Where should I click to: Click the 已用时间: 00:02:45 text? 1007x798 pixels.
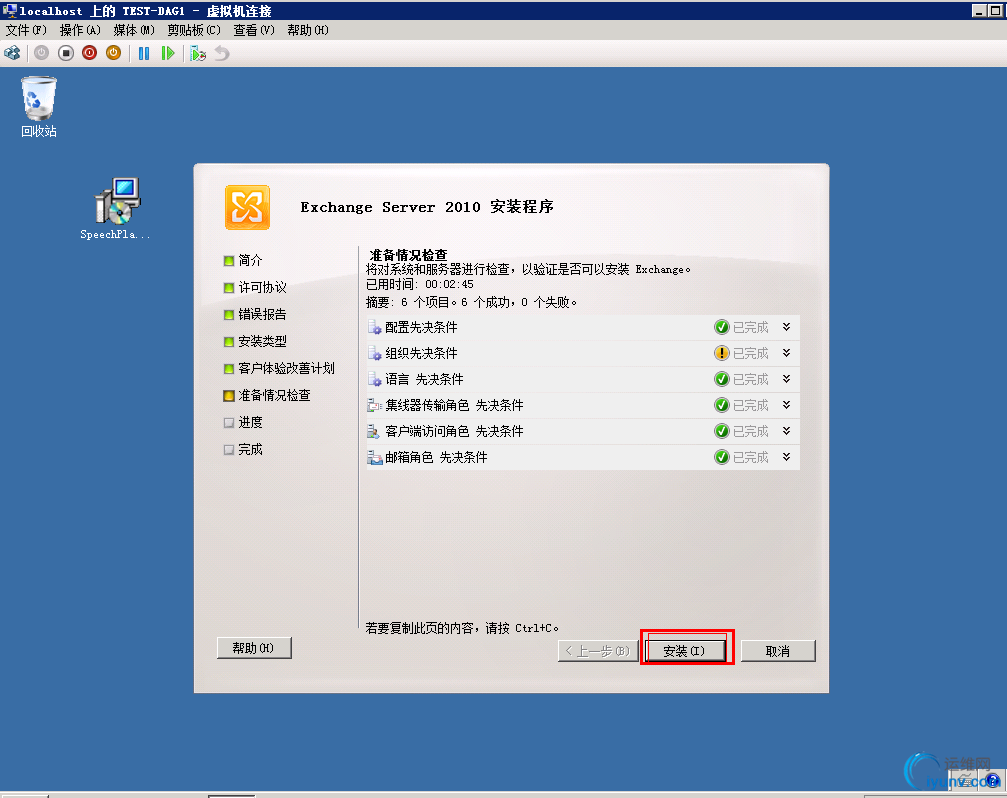[420, 284]
